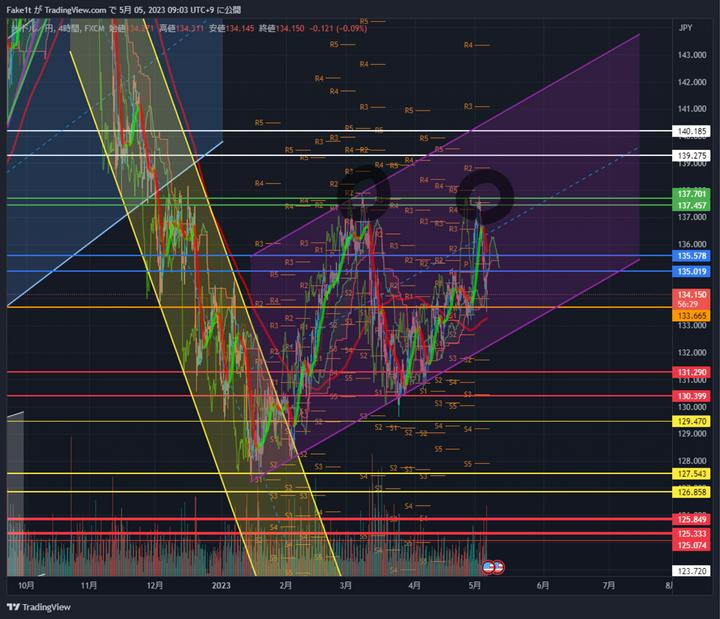
Task: Click the 123.720 white price label
Action: pos(692,570)
